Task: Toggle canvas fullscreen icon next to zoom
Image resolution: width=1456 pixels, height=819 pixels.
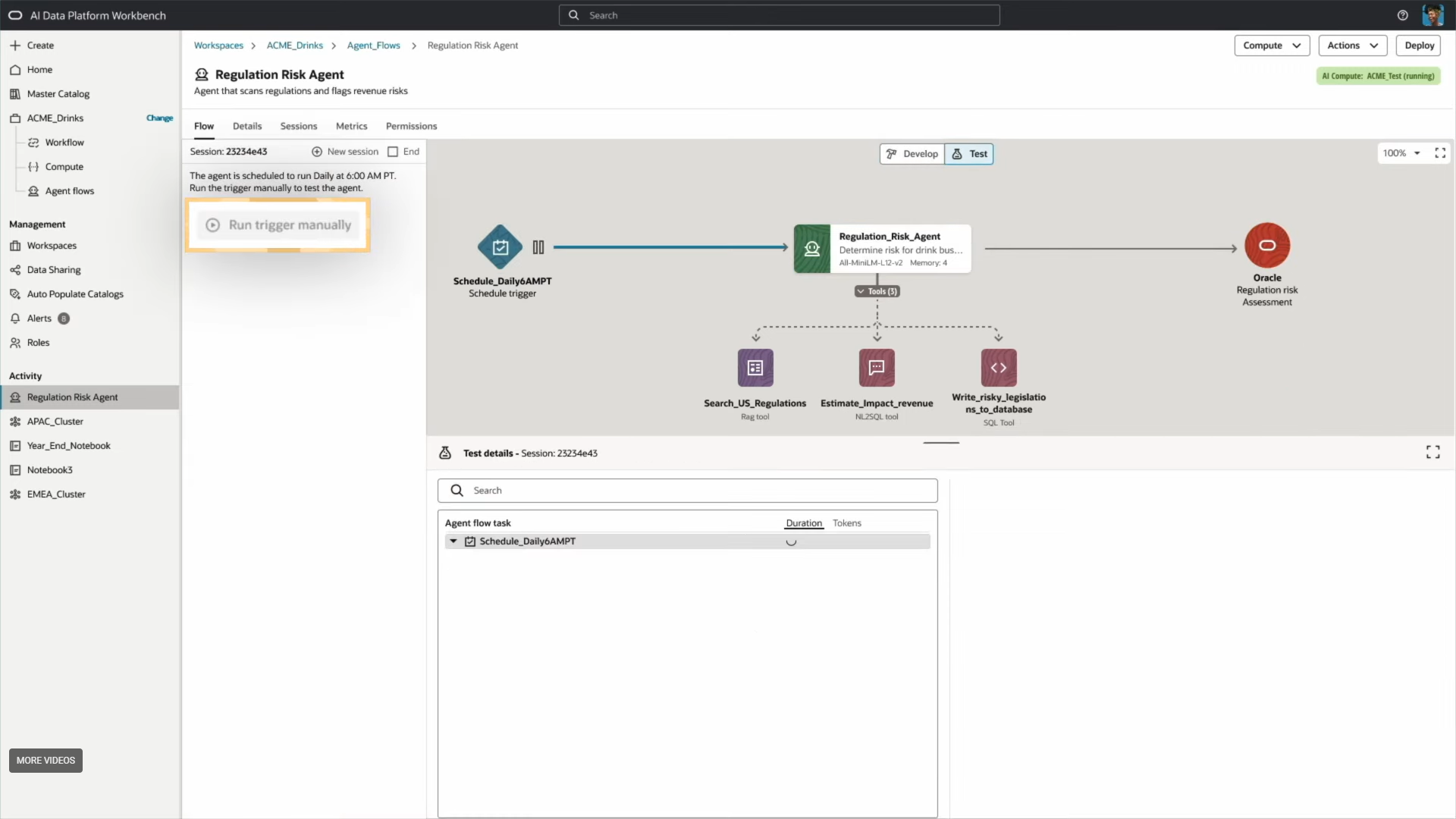Action: (1440, 153)
